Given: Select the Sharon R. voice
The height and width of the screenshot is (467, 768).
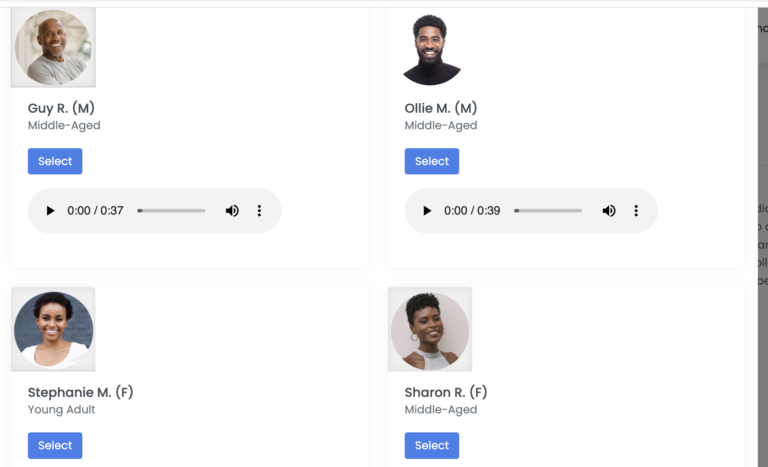Looking at the screenshot, I should [432, 445].
